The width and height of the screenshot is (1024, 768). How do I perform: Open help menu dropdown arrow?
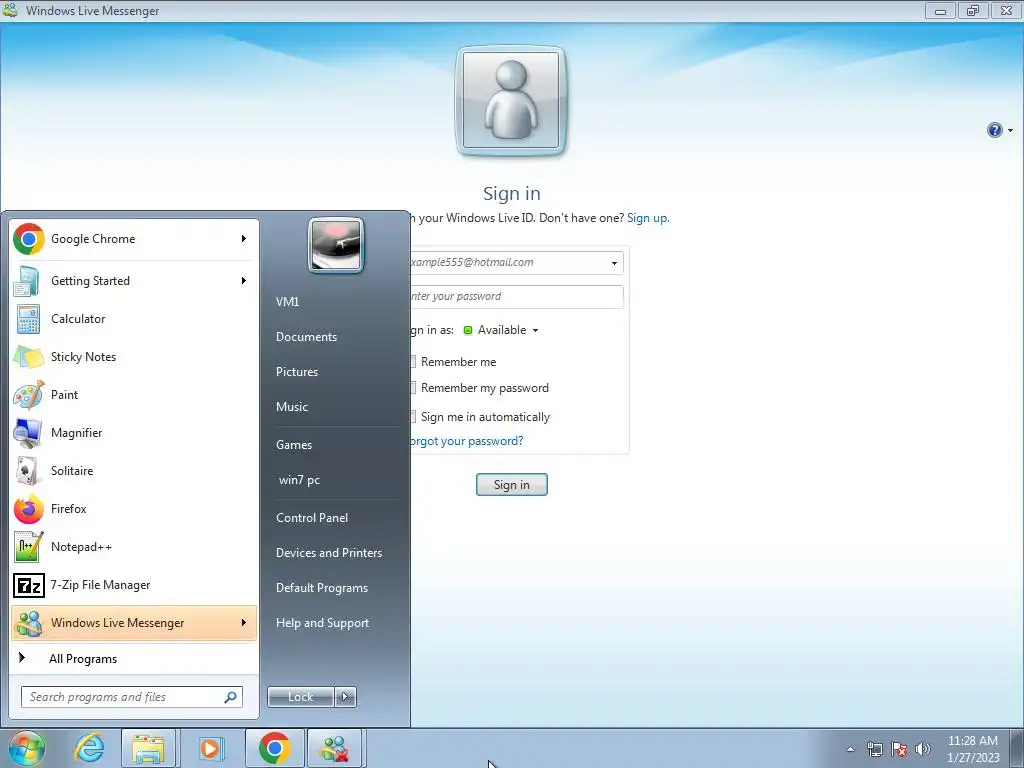coord(1010,131)
